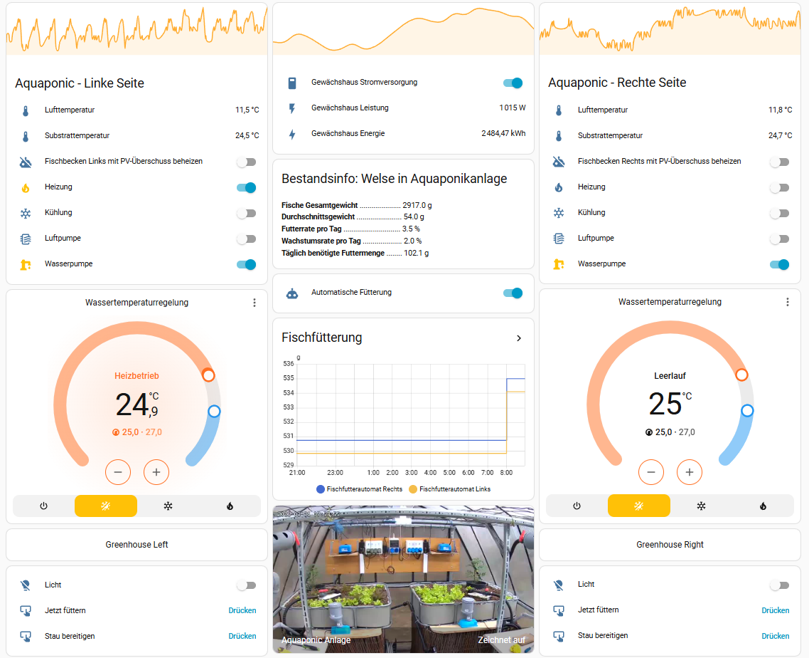This screenshot has width=809, height=658.
Task: Click Drücken for Greenhouse Left Jetzt füttern
Action: tap(242, 611)
